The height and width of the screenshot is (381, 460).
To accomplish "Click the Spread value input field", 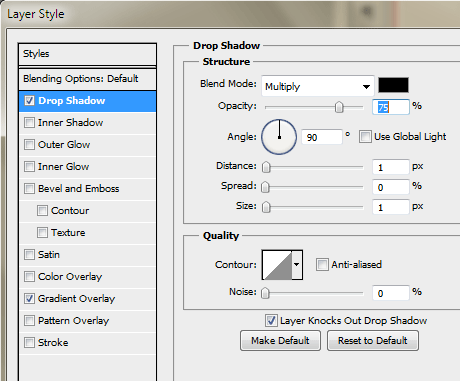I will 391,187.
